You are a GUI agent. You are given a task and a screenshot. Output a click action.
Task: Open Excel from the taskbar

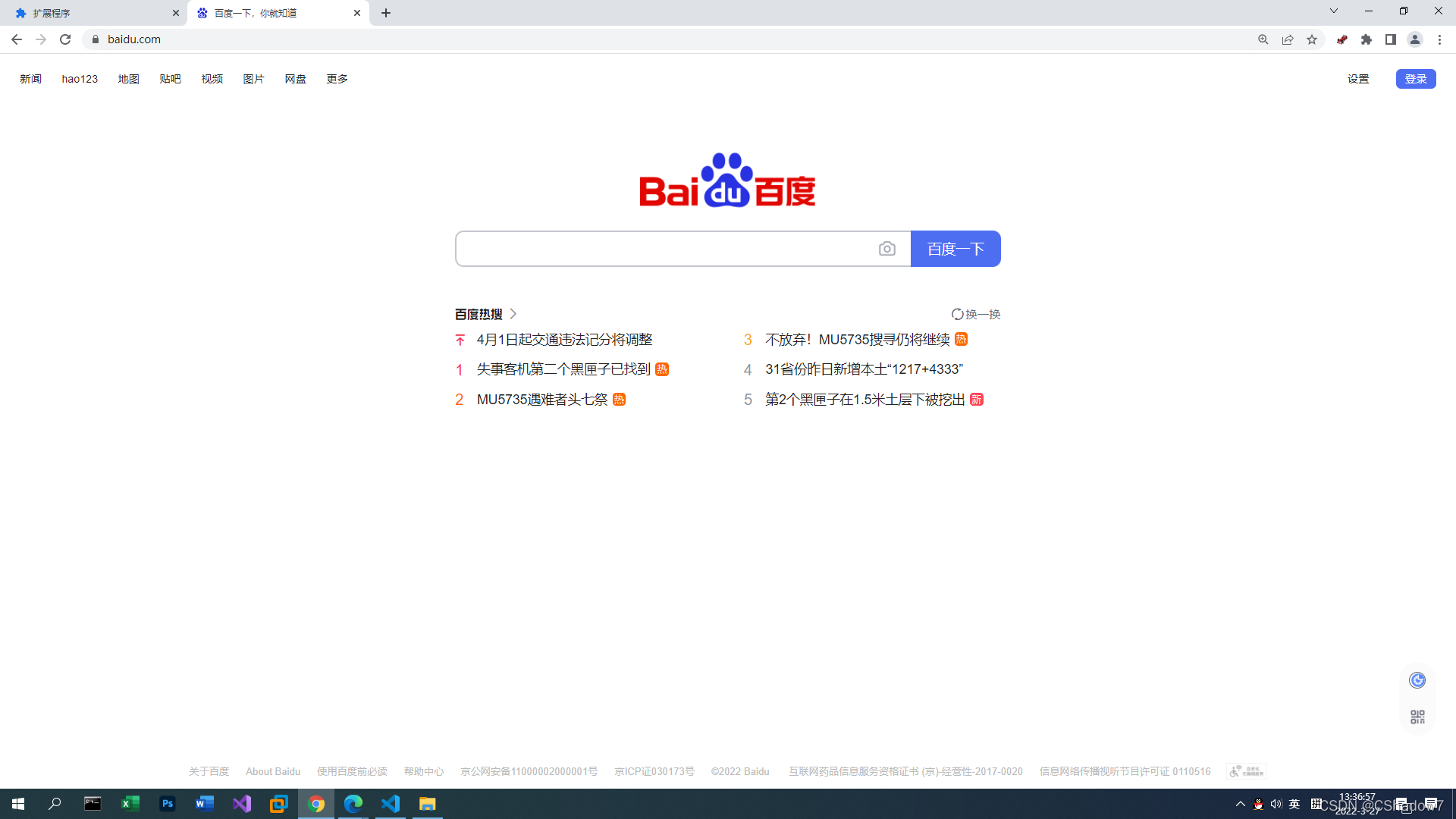tap(130, 804)
